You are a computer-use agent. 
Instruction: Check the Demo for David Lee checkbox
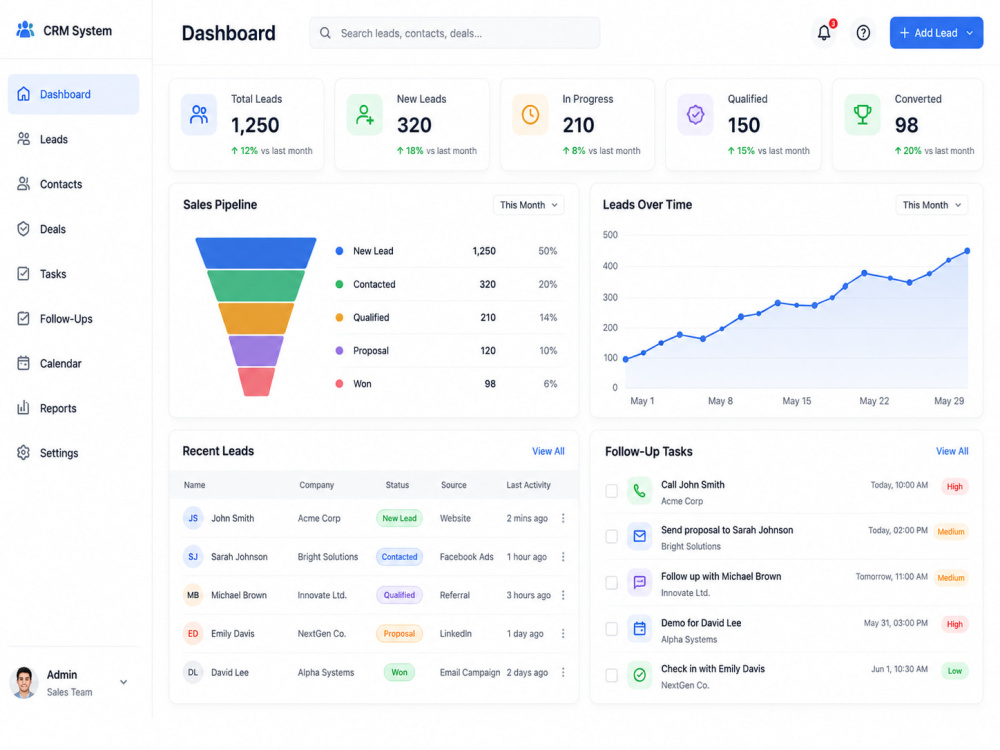point(612,629)
